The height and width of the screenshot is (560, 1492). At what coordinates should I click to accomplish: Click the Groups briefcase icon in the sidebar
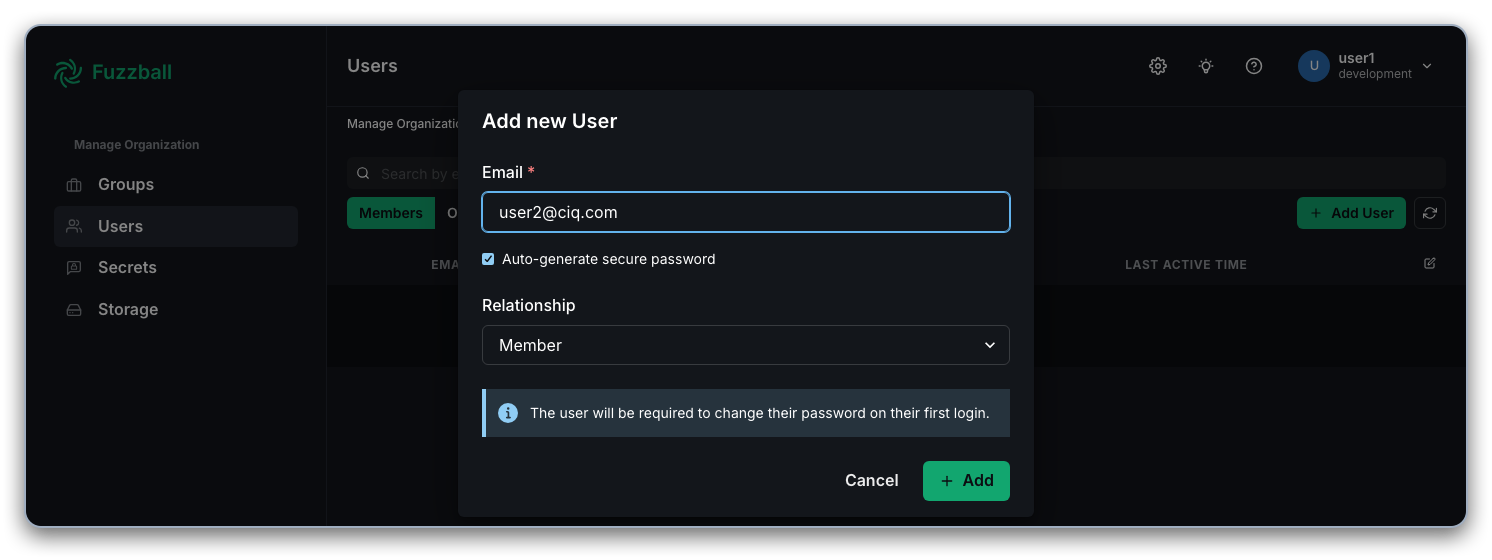74,185
